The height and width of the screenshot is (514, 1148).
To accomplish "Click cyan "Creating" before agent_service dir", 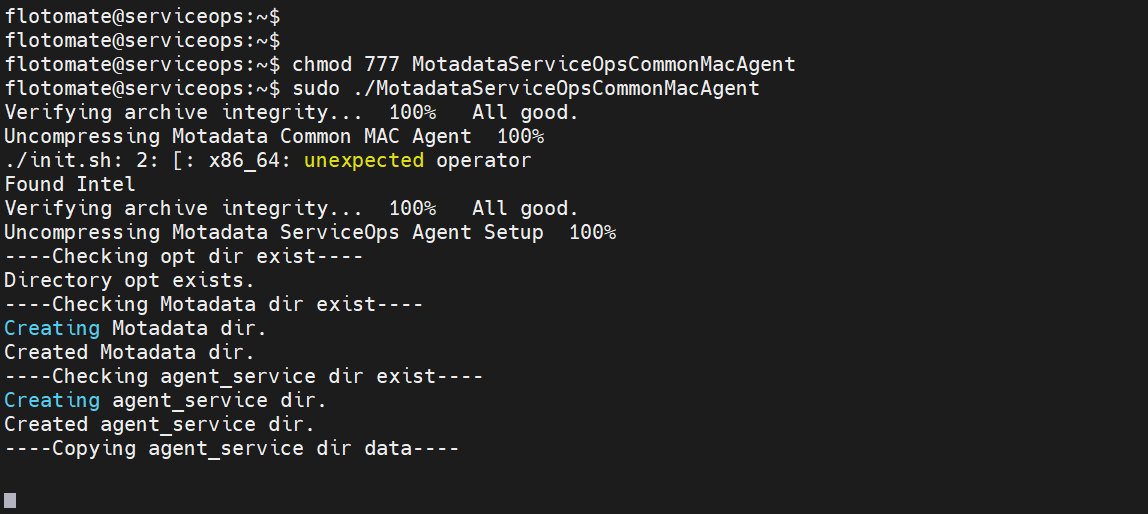I will click(x=52, y=400).
